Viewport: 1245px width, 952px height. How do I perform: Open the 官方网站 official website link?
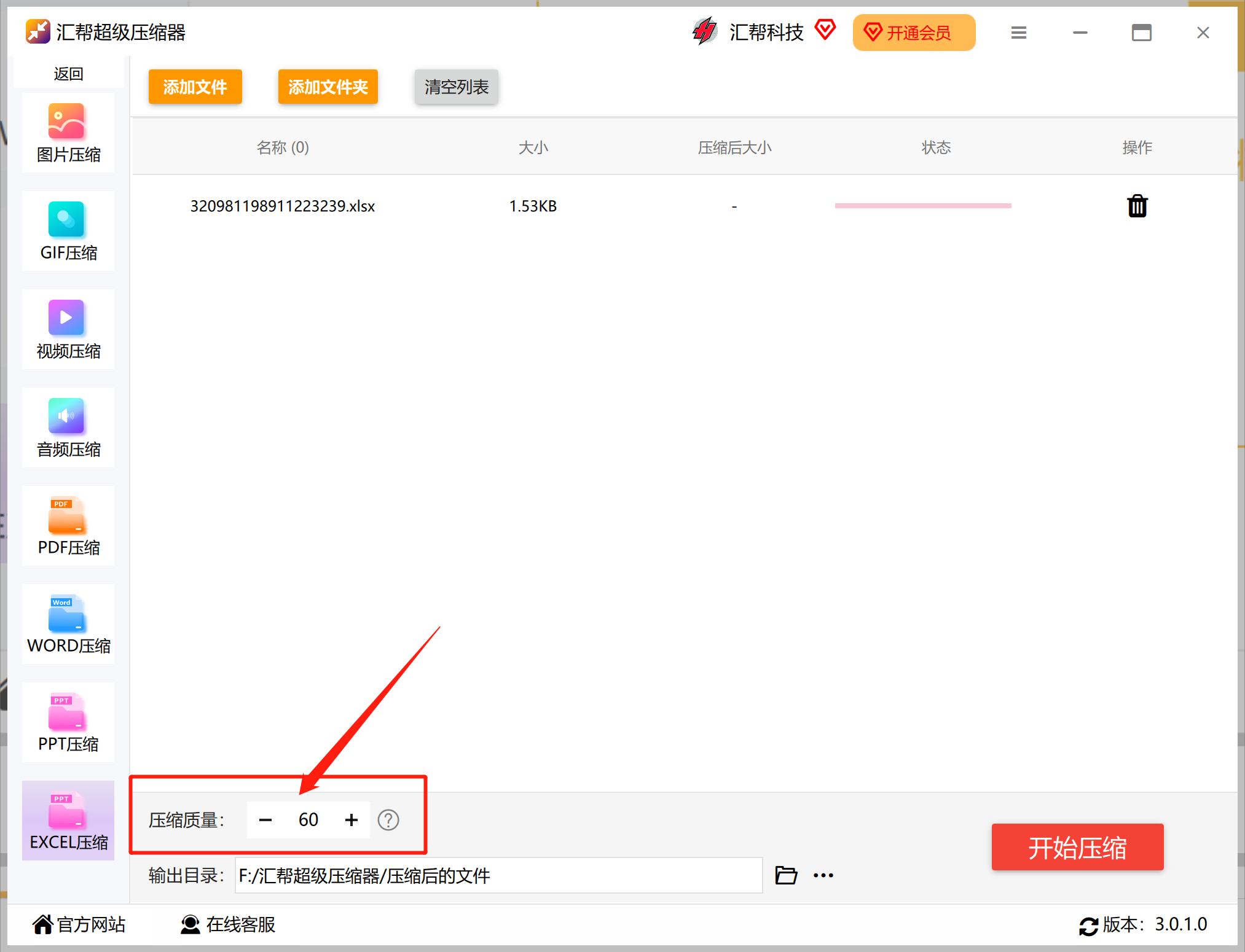coord(79,924)
